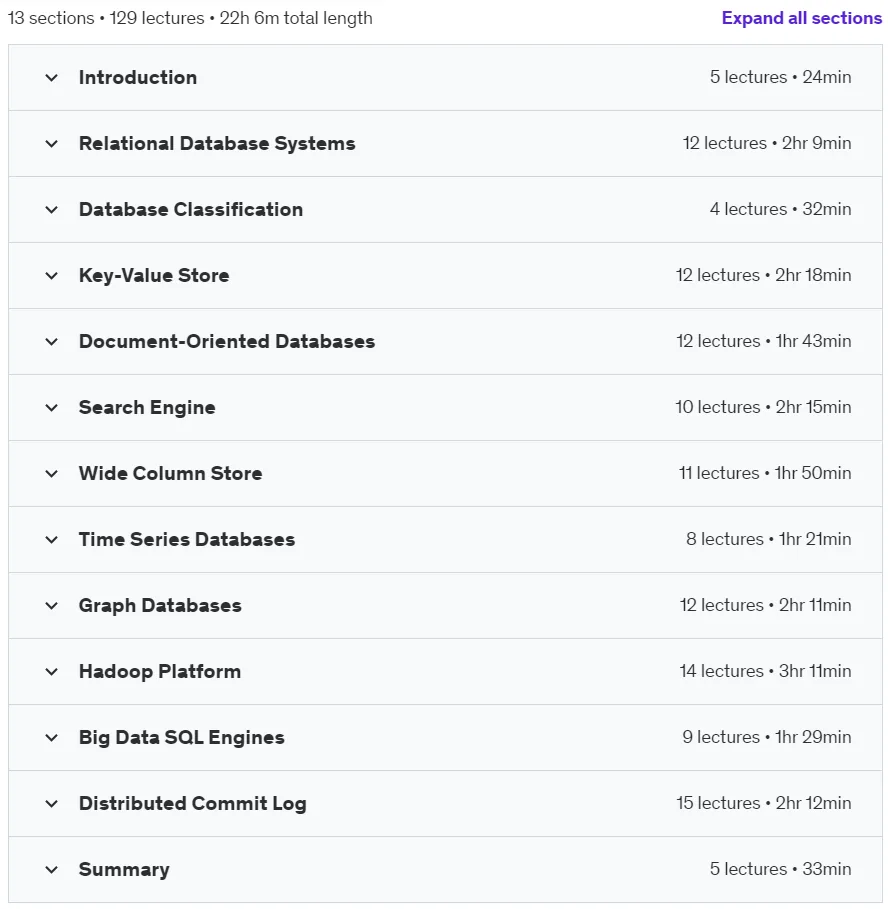Click the Wide Column Store chevron
Viewport: 888px width, 909px height.
(52, 474)
